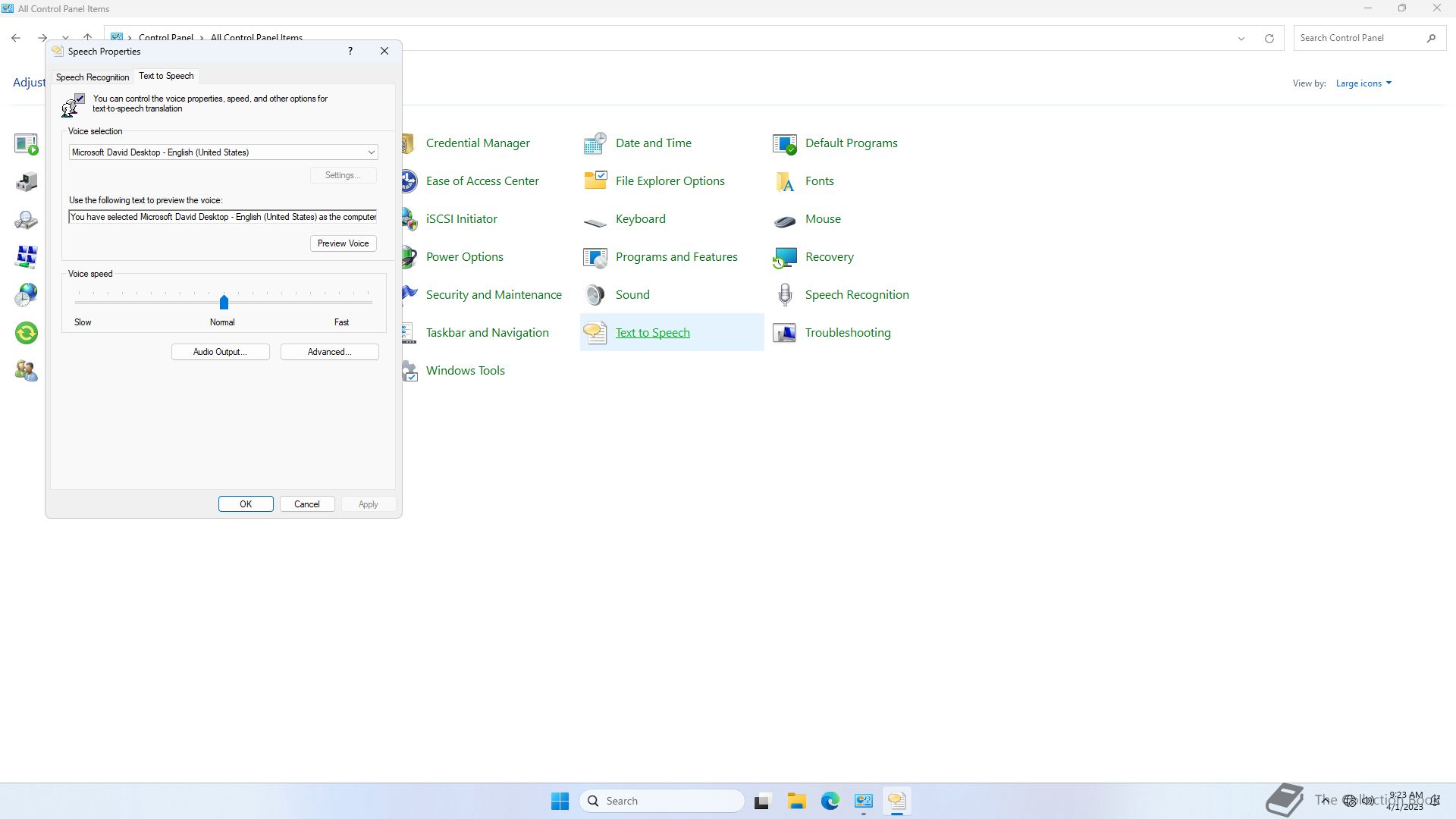Image resolution: width=1456 pixels, height=819 pixels.
Task: Open the Audio Output settings
Action: [220, 352]
